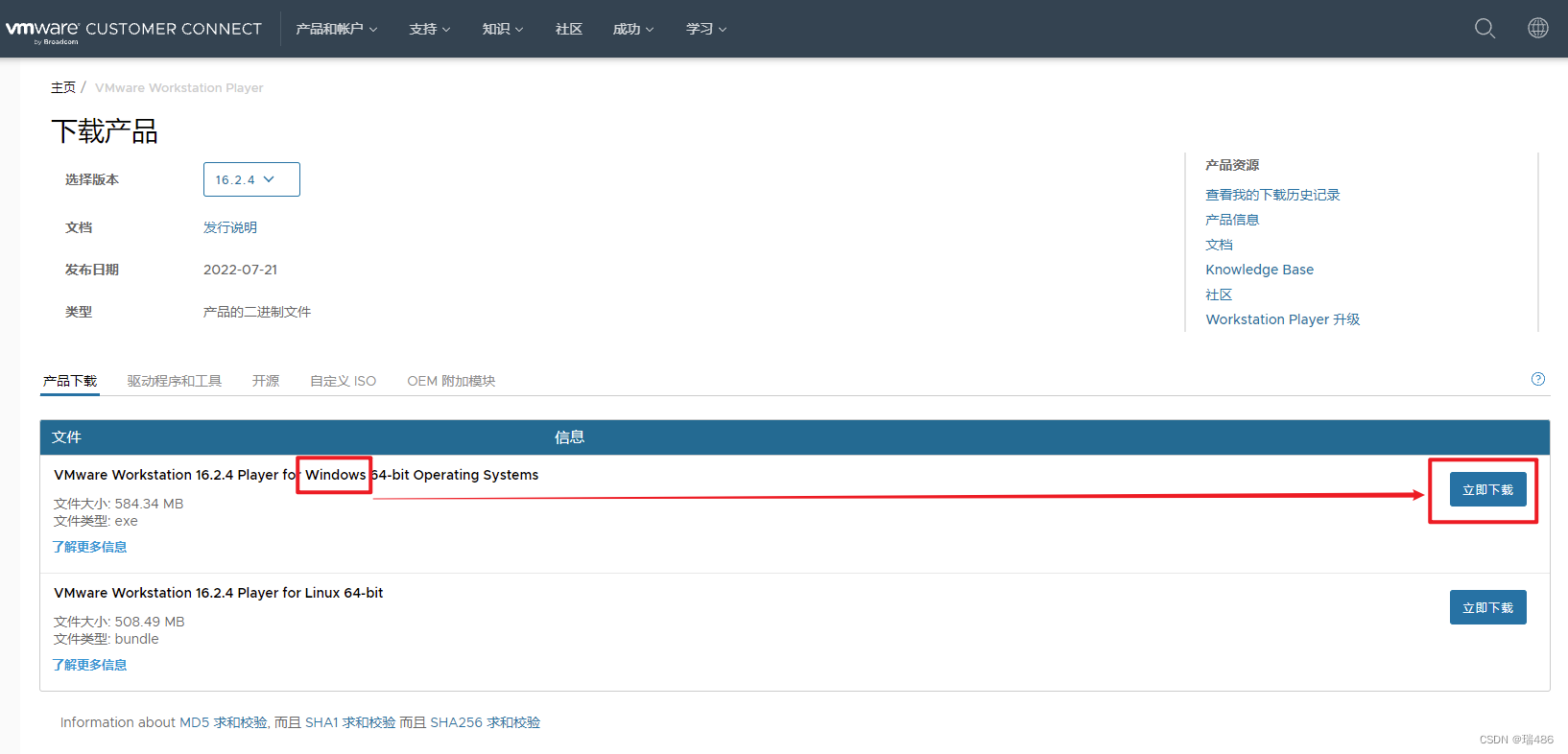This screenshot has width=1568, height=754.
Task: Select the 产品下载 tab
Action: [70, 381]
